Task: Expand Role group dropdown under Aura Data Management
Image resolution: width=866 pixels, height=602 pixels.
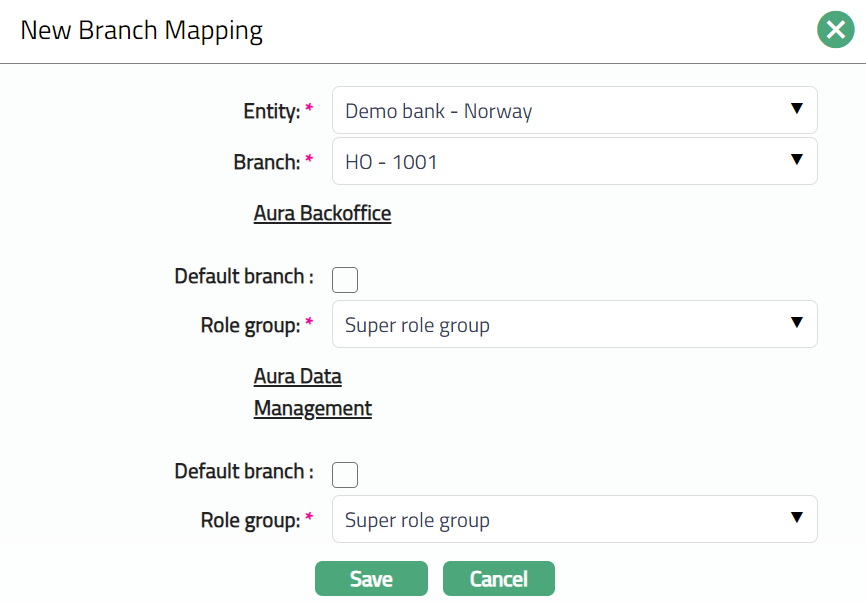Action: [560, 520]
